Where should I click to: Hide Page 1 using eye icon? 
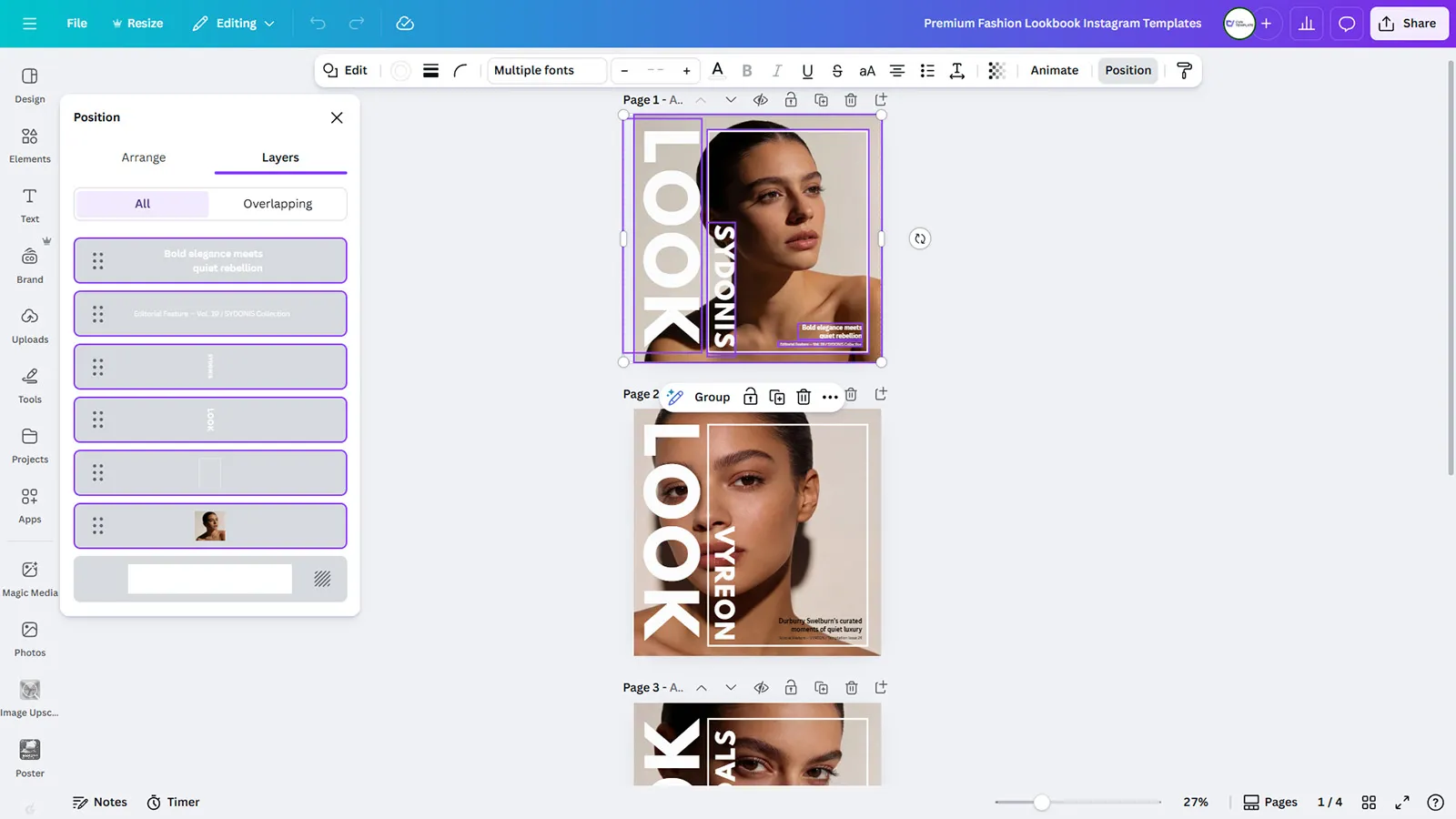(x=761, y=100)
